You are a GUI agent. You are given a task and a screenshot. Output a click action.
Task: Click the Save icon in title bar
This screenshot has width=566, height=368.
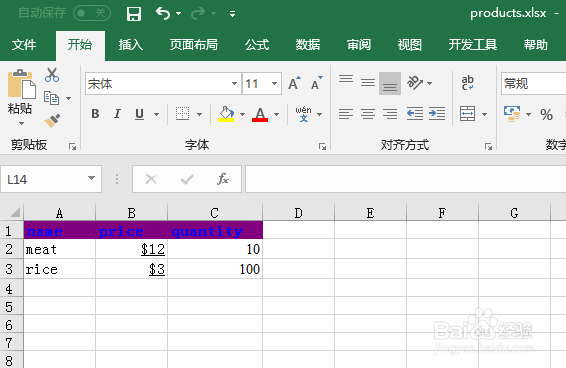tap(134, 14)
